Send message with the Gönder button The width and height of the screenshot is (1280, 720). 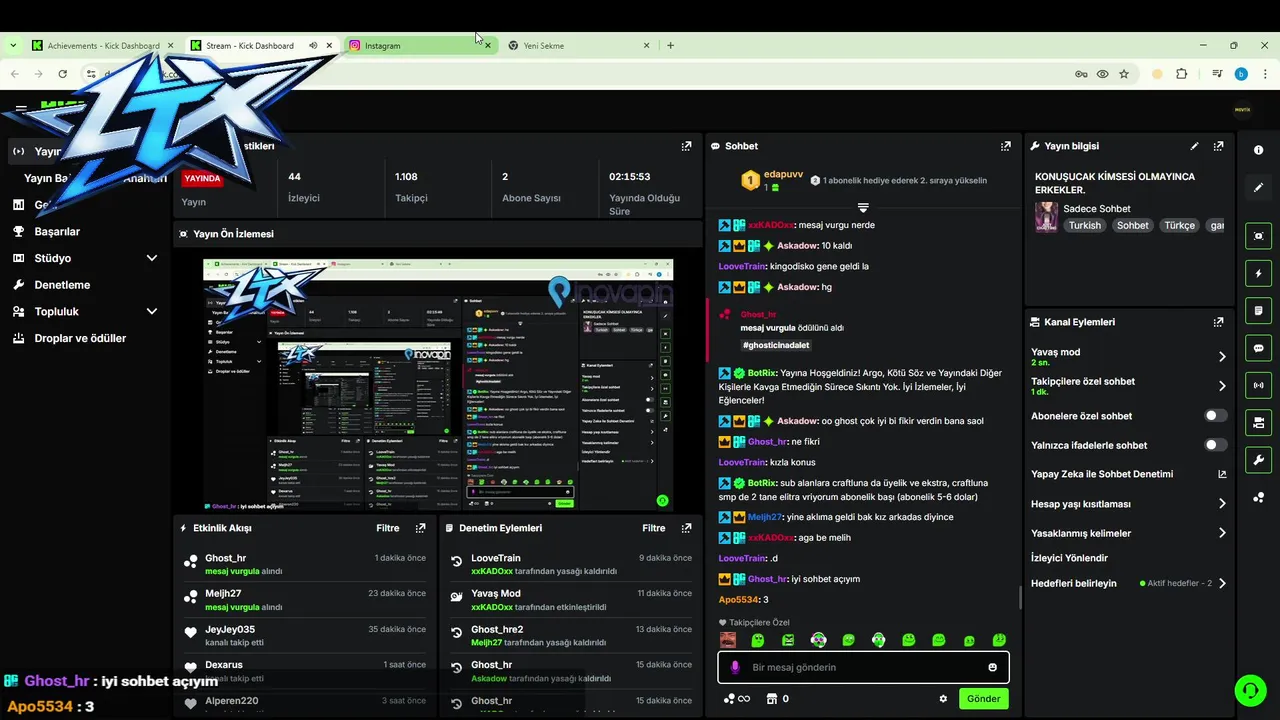point(983,699)
